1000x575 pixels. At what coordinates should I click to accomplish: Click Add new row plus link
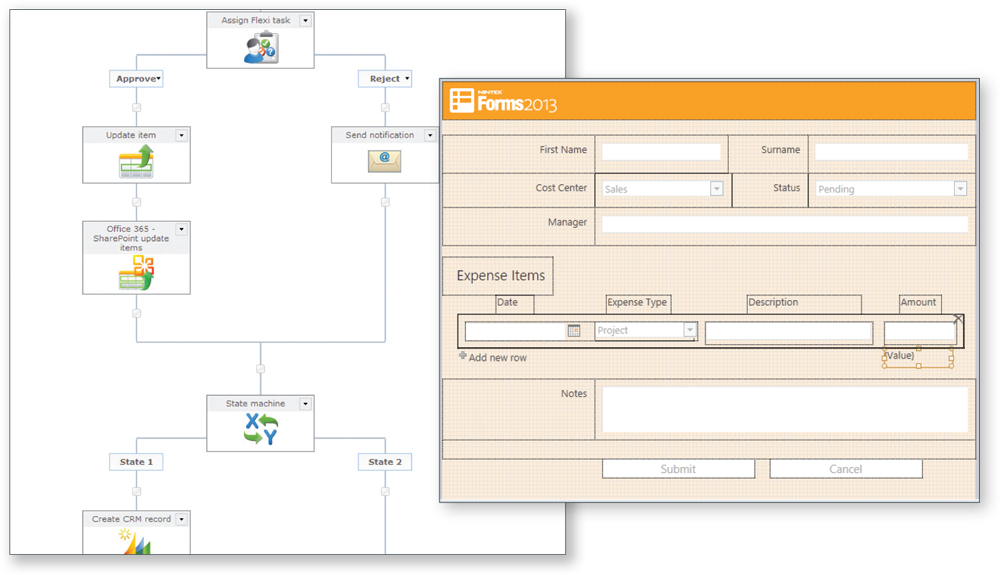click(492, 357)
